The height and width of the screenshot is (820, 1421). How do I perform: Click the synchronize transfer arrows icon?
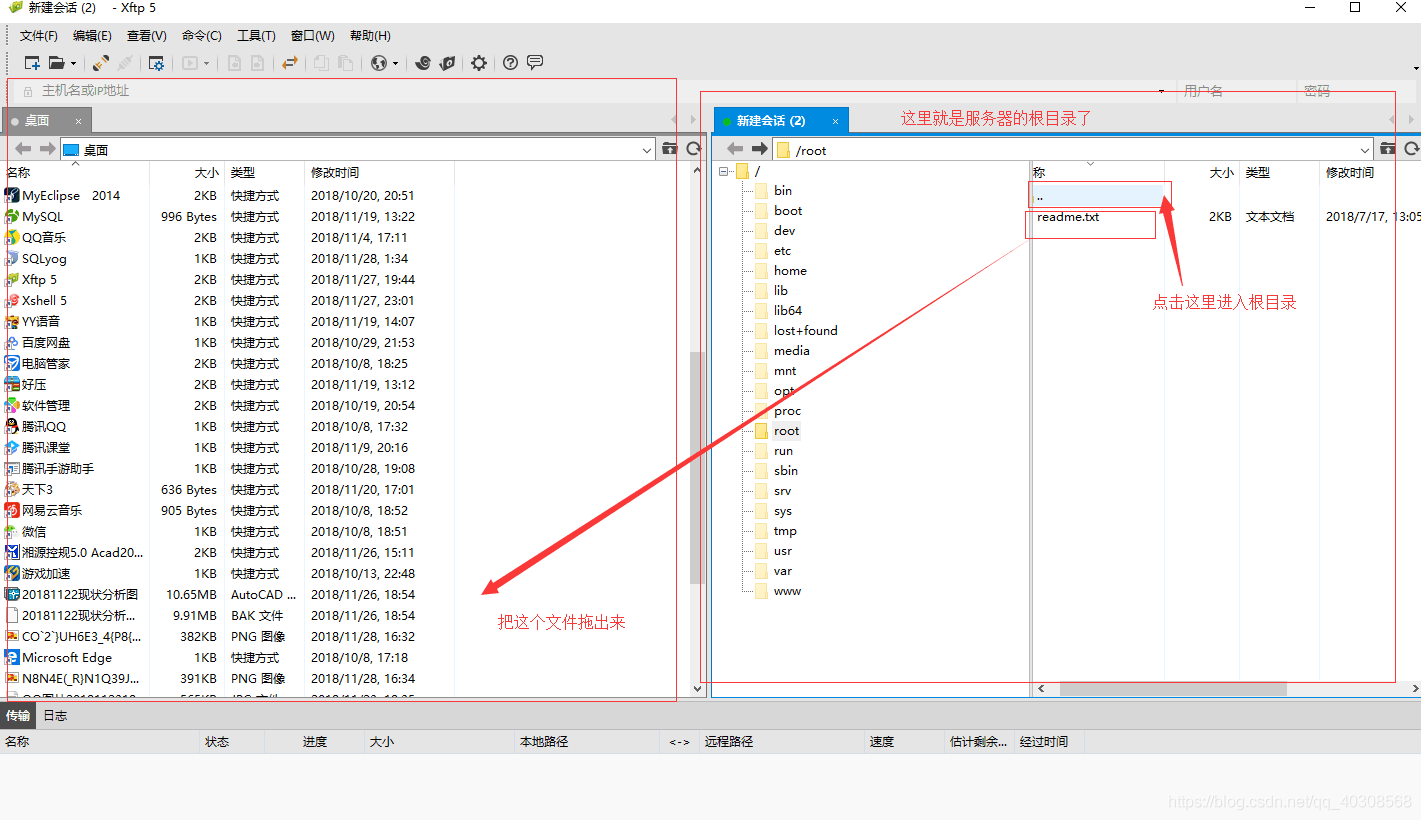290,63
